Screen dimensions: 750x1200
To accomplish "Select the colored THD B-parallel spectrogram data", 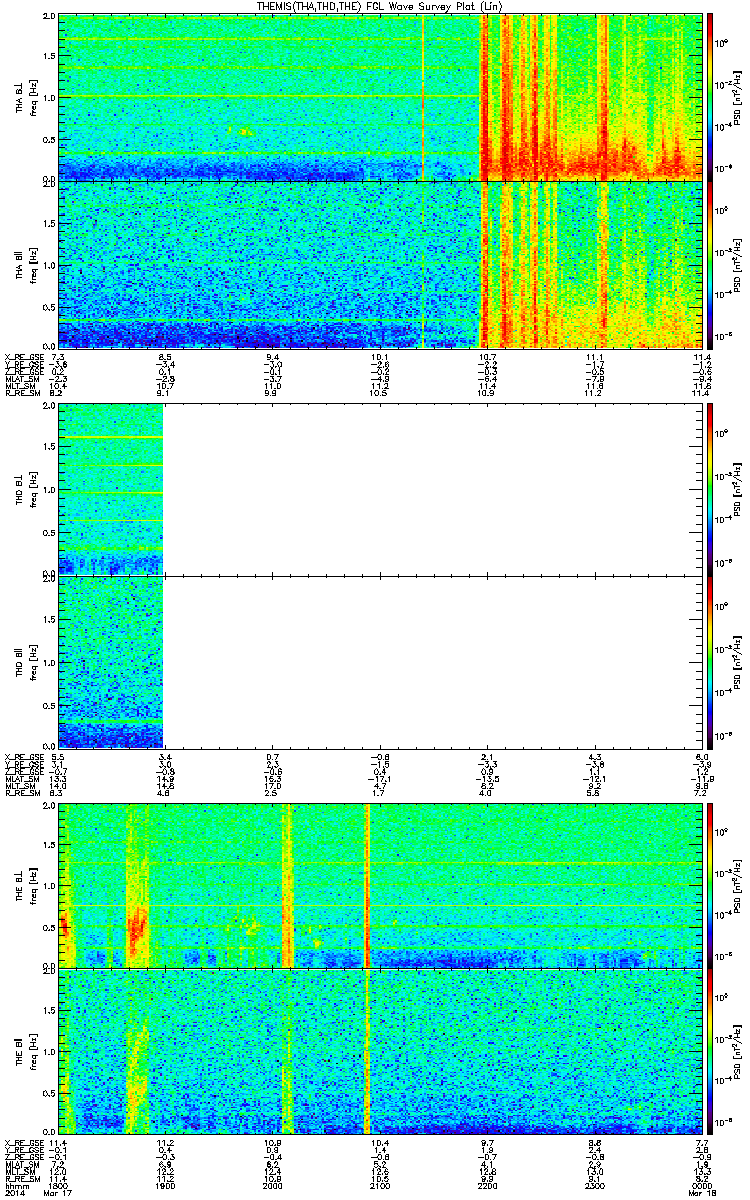I will click(x=111, y=661).
